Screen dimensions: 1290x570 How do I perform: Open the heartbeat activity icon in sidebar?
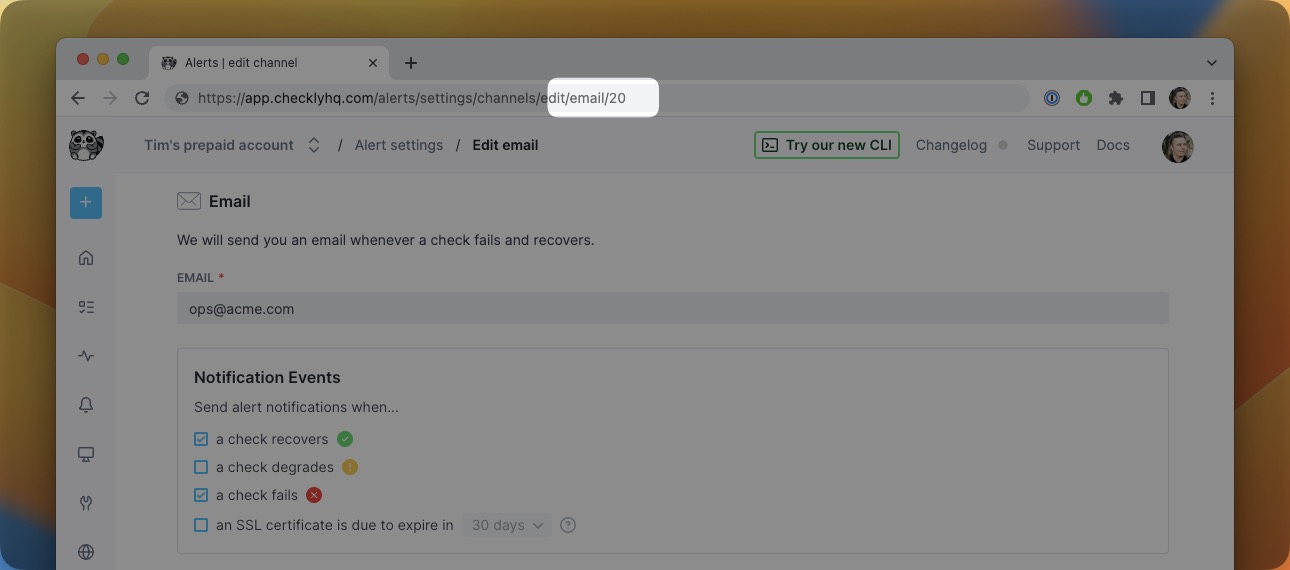(86, 356)
